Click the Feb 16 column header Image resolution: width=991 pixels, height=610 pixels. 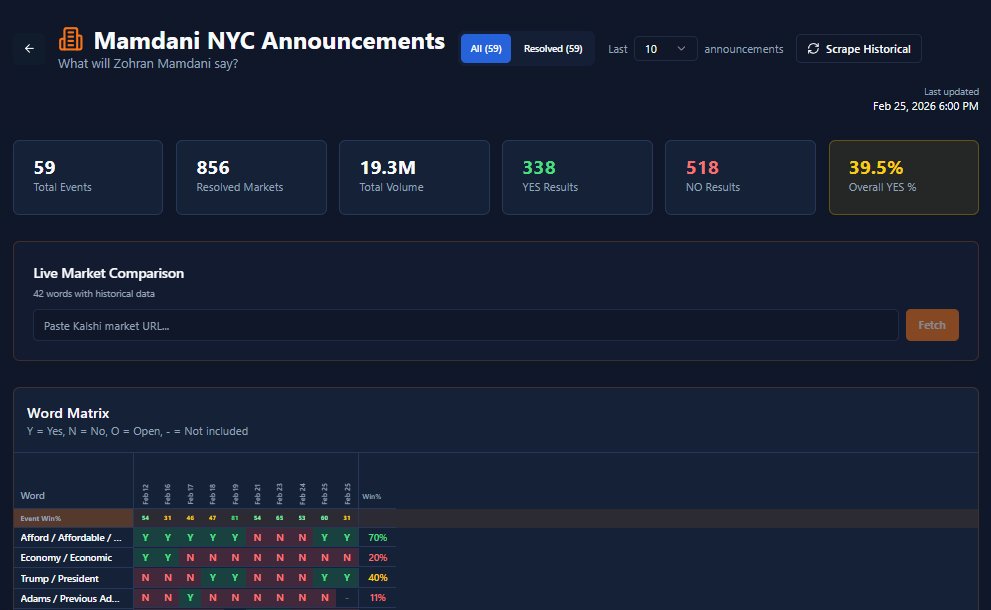pos(167,494)
